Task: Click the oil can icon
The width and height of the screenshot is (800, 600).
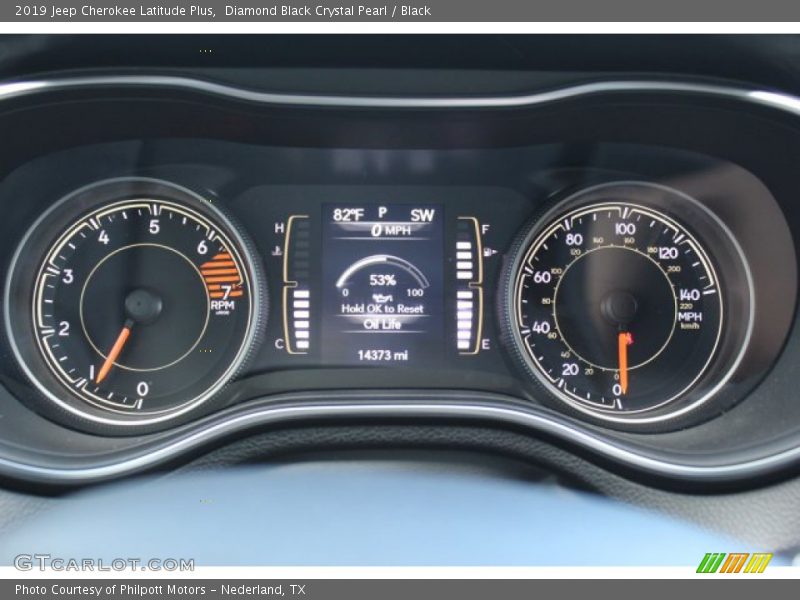Action: 383,298
